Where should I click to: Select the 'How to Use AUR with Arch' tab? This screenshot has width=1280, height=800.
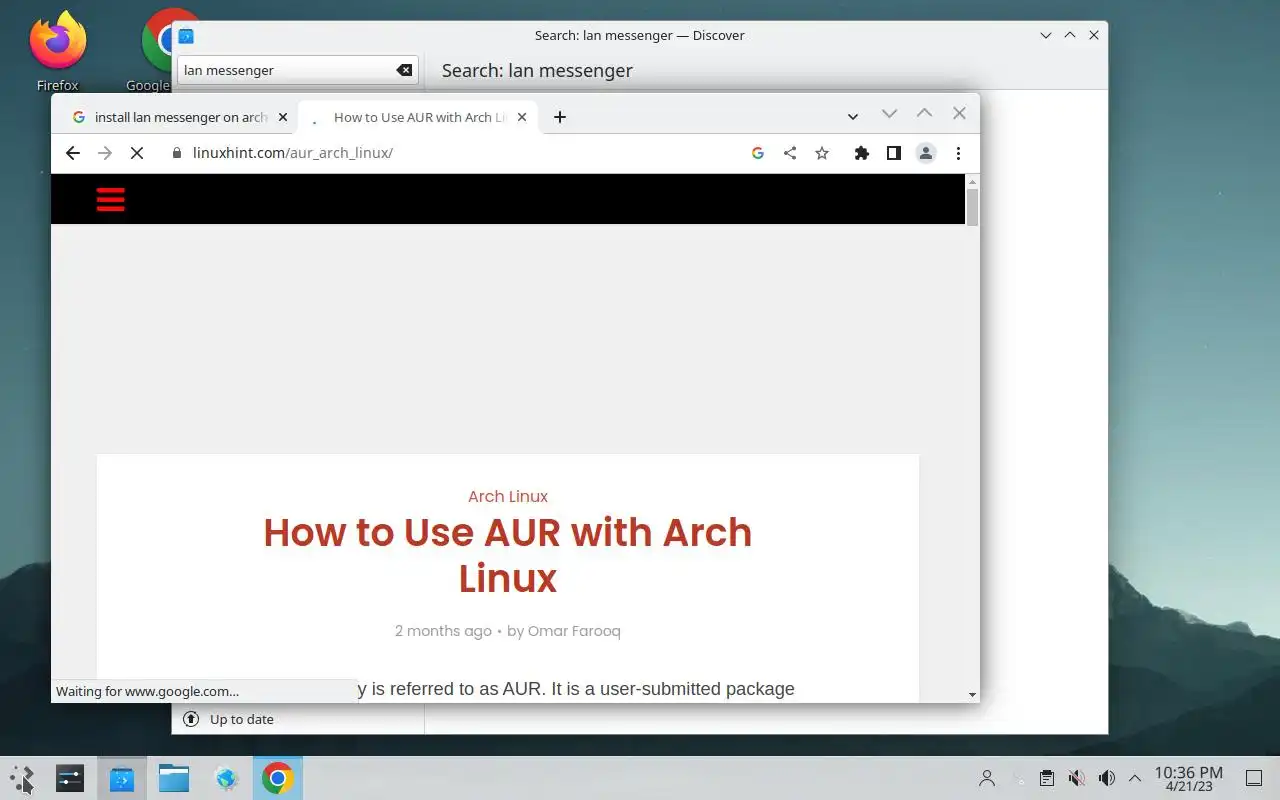[418, 117]
